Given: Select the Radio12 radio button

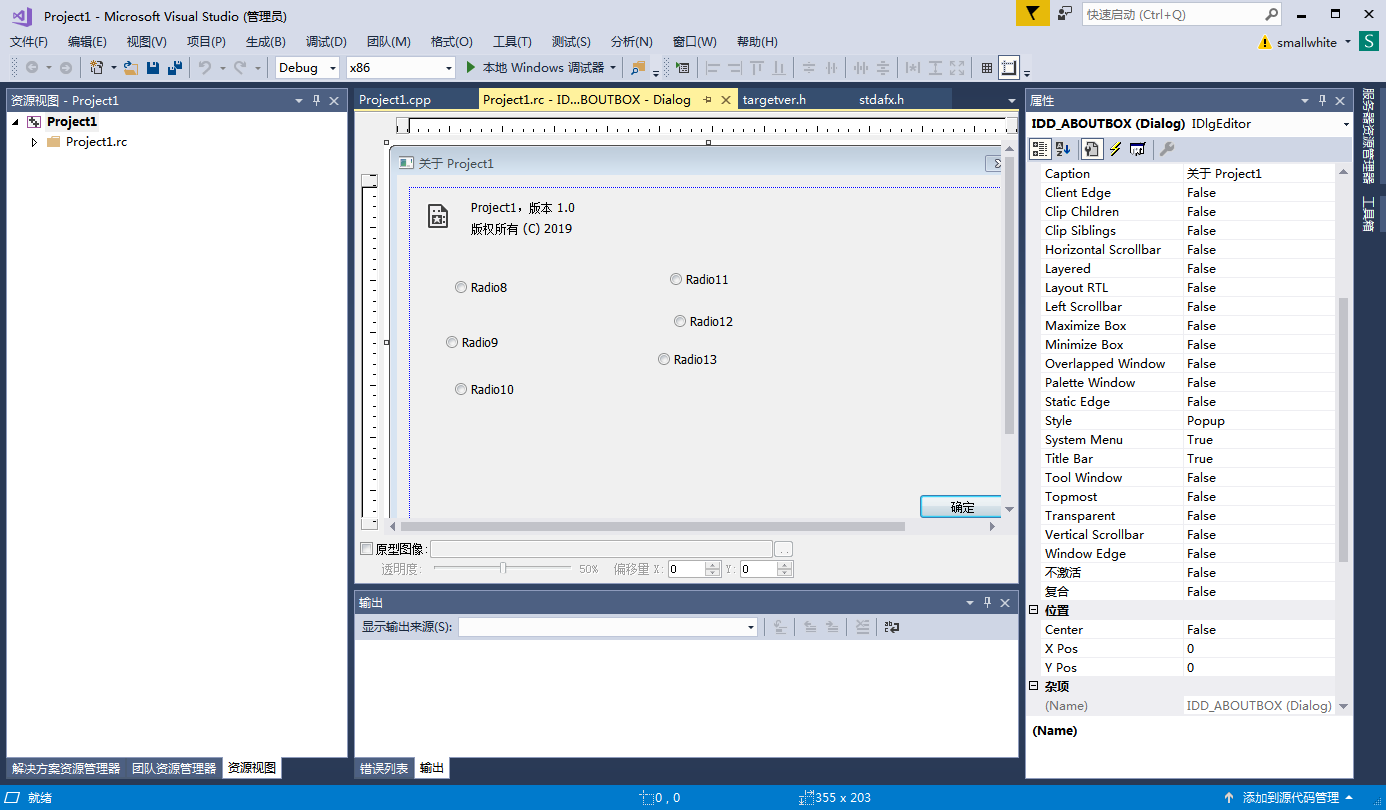Looking at the screenshot, I should [680, 321].
